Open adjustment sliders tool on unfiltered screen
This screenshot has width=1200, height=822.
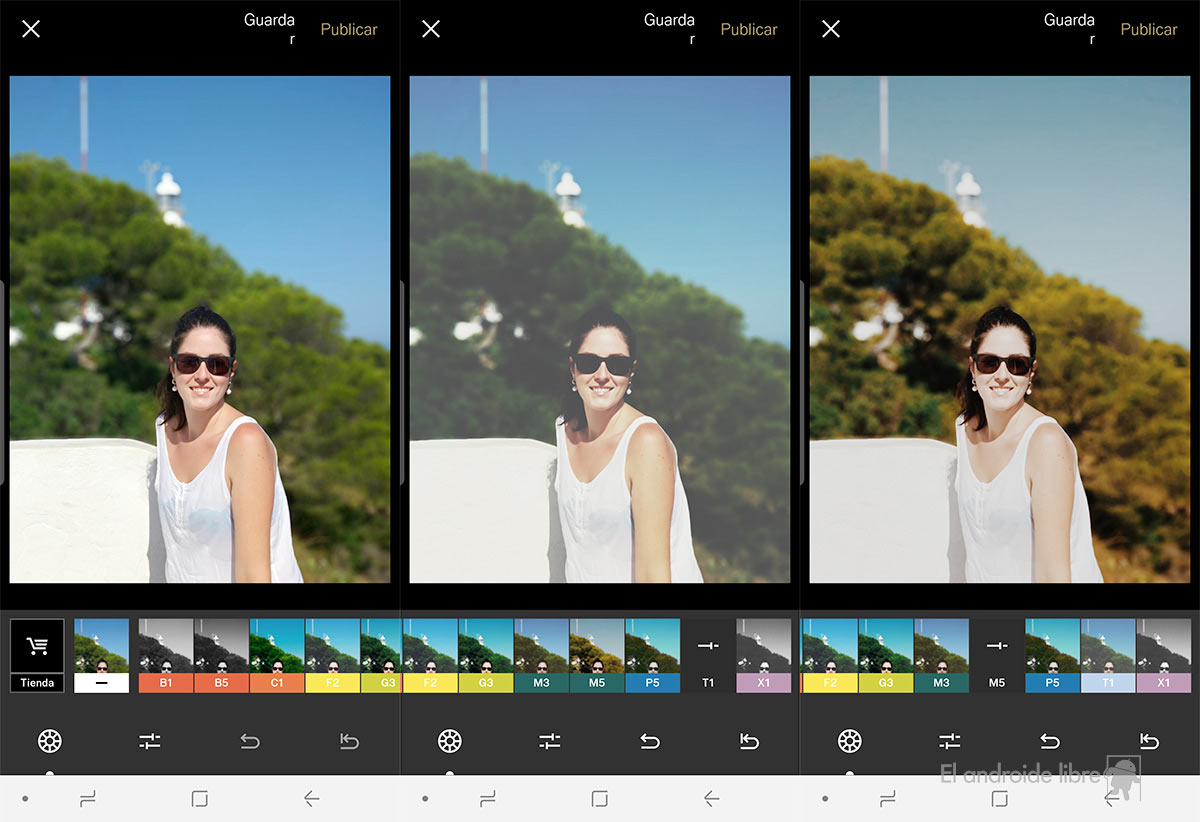[x=150, y=741]
